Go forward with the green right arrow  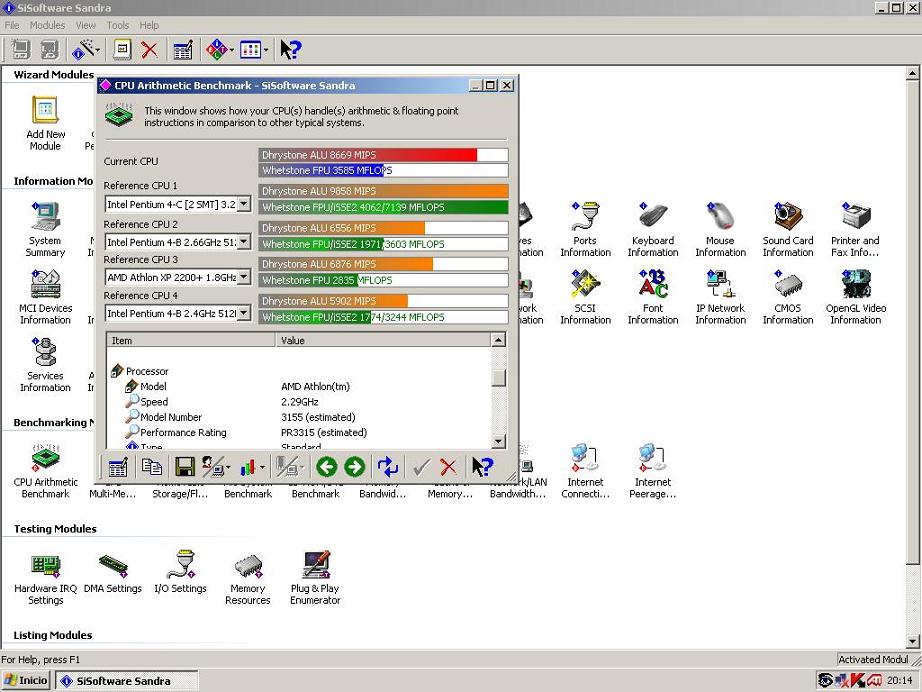(354, 467)
